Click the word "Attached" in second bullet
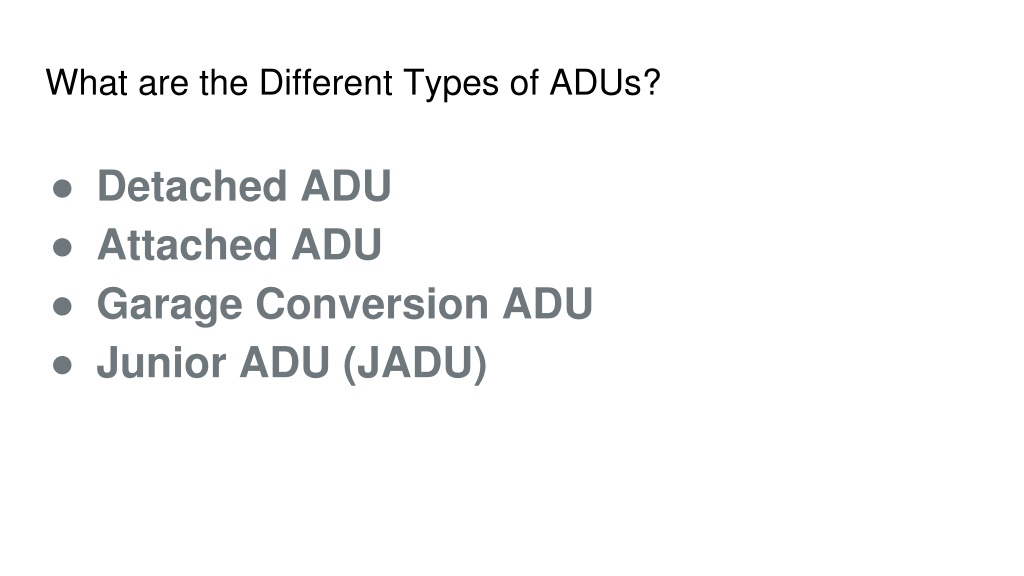The width and height of the screenshot is (1024, 576). [187, 245]
